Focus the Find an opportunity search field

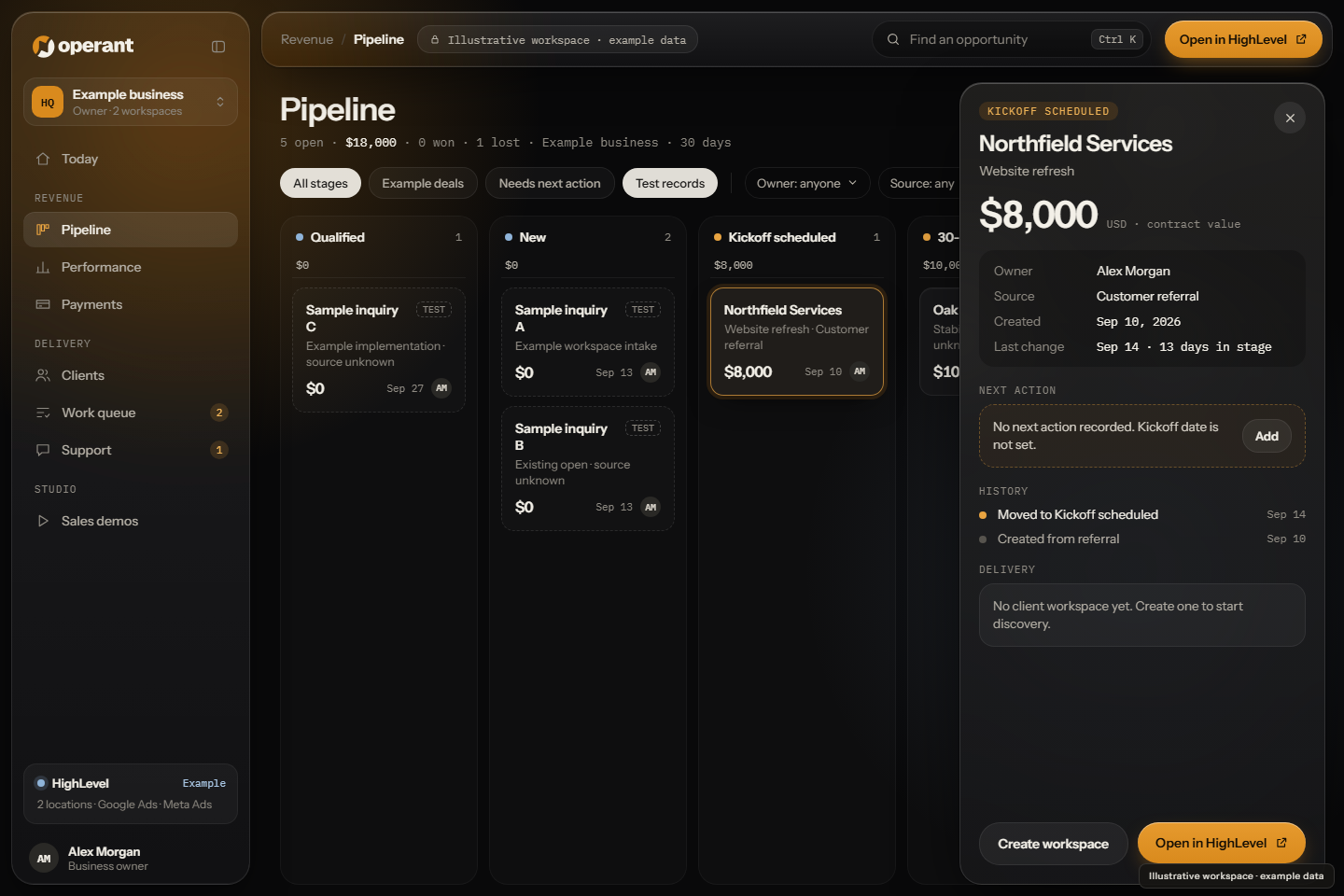1011,39
